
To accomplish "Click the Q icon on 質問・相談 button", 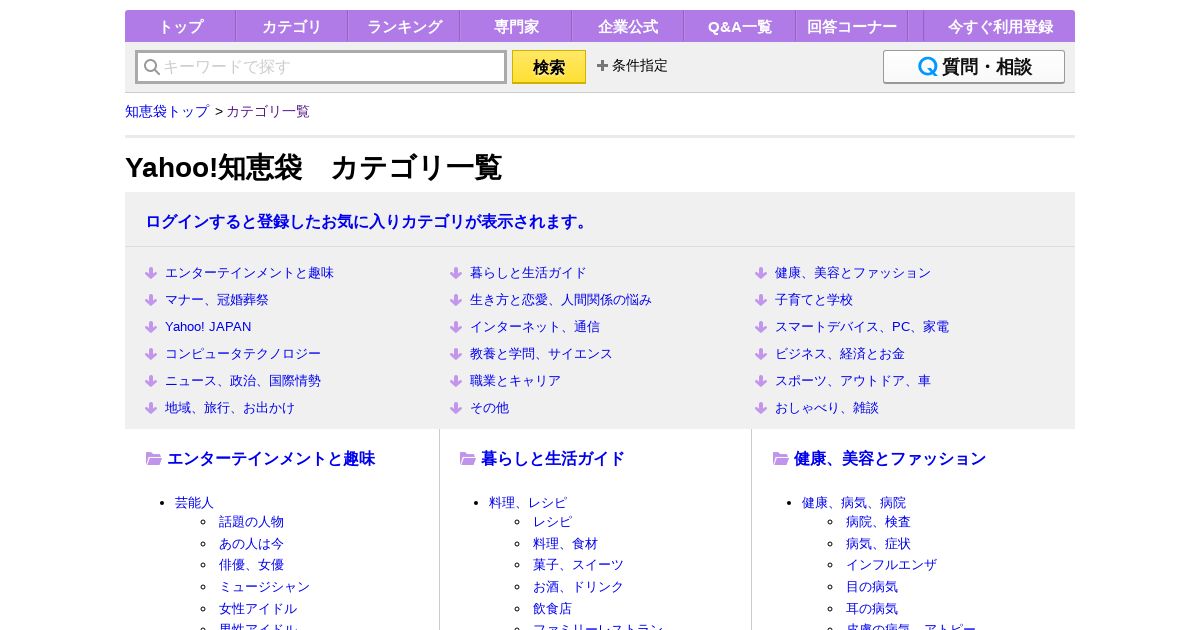I will (x=928, y=67).
